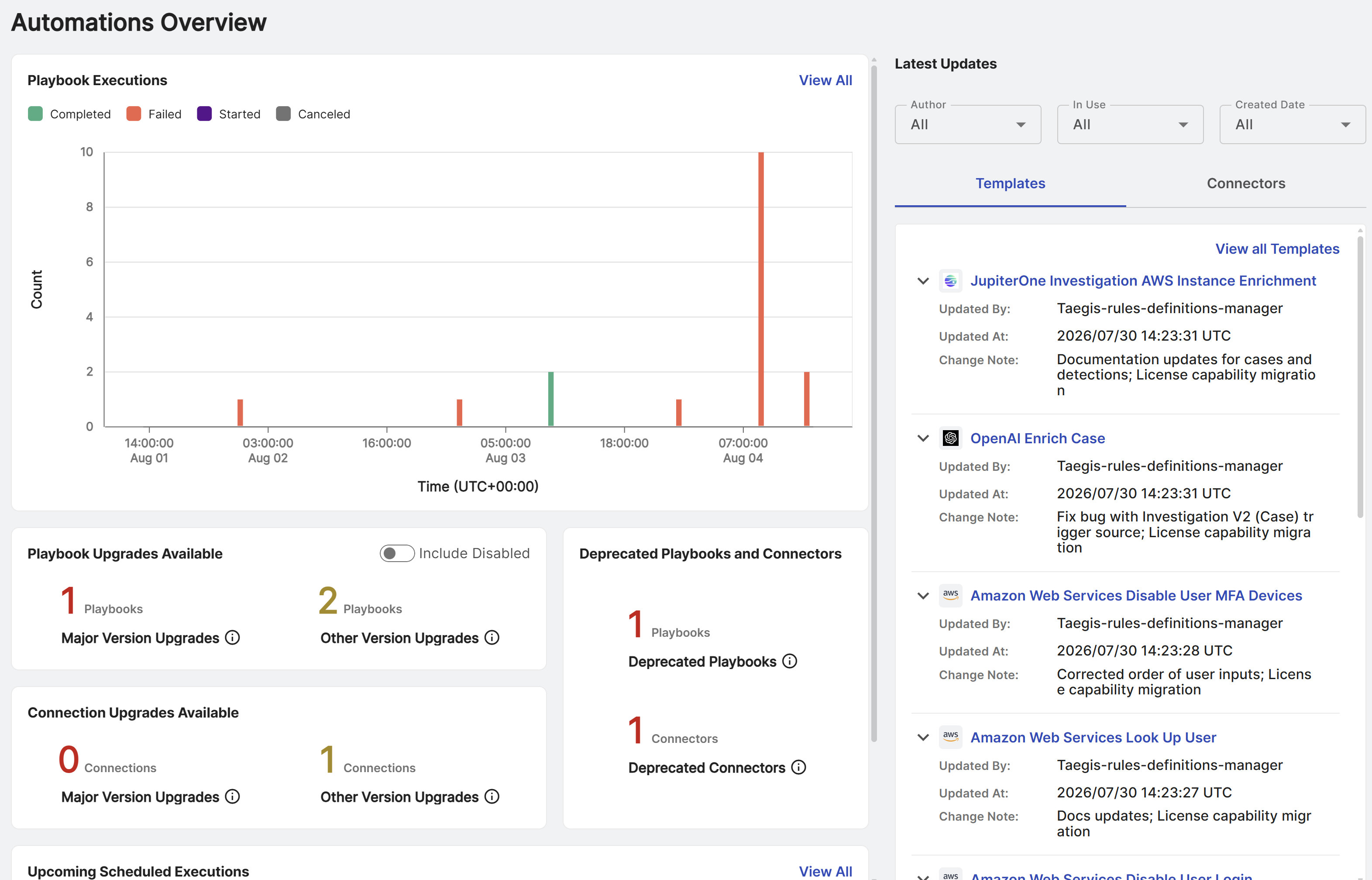Click View All for Playbook Executions
The height and width of the screenshot is (880, 1372).
click(x=825, y=80)
